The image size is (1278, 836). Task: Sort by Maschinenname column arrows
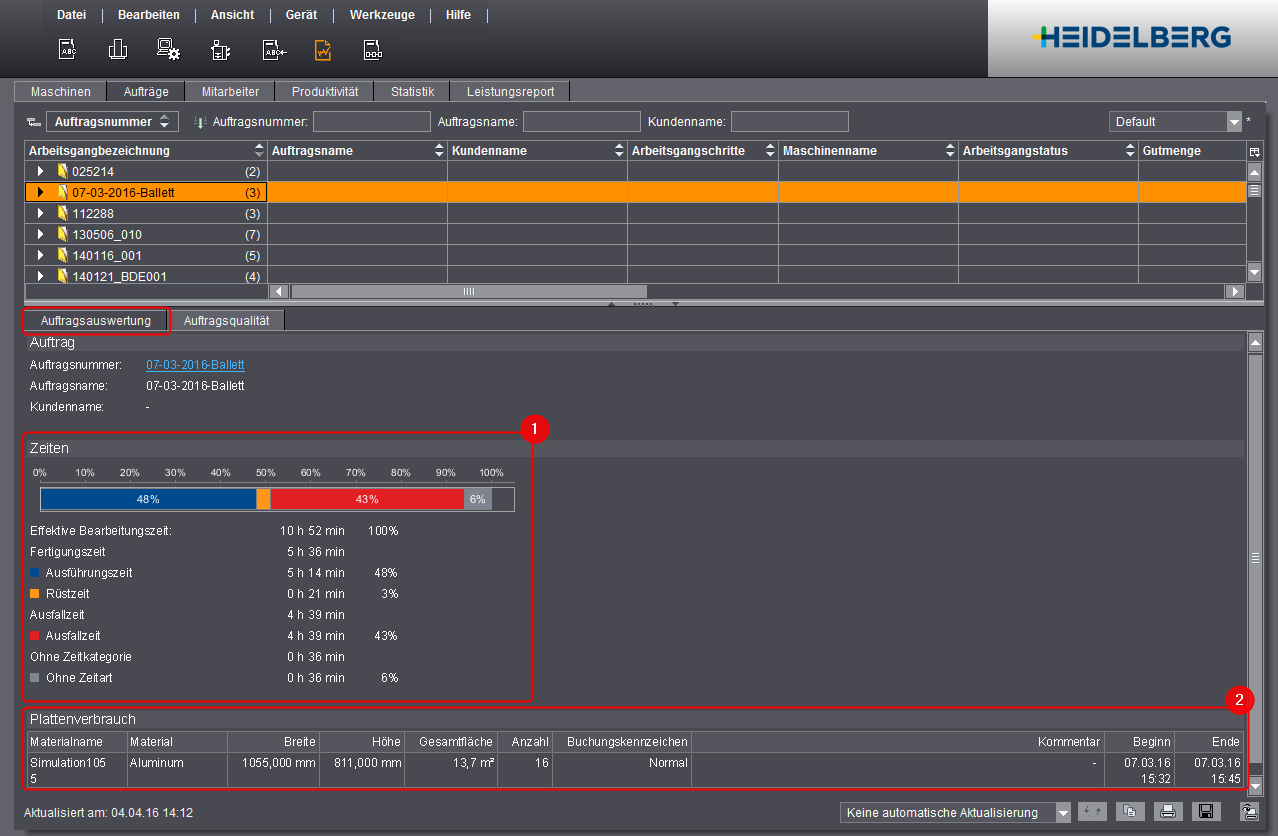click(x=949, y=151)
